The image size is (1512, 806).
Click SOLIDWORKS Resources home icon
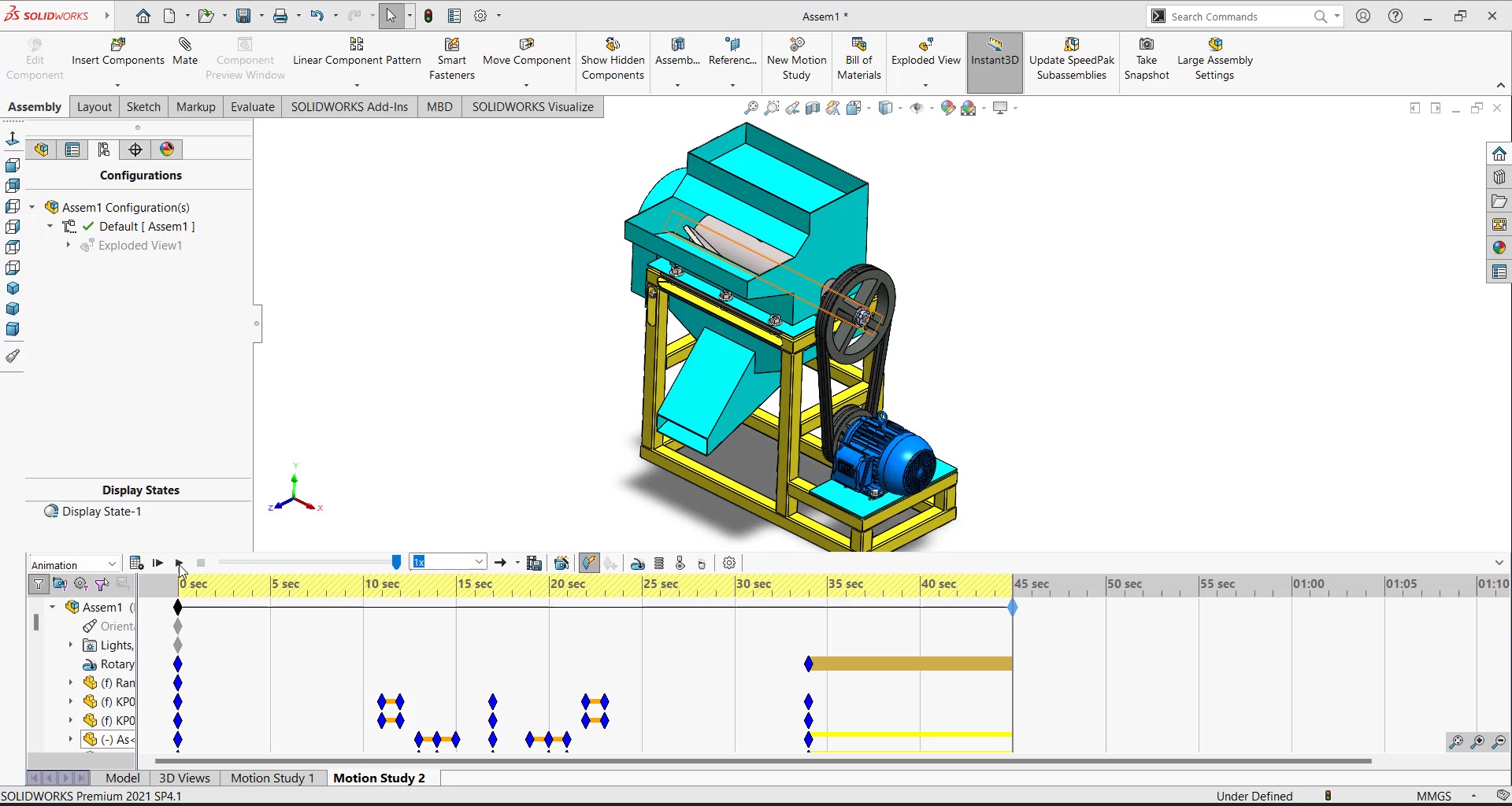coord(1499,153)
